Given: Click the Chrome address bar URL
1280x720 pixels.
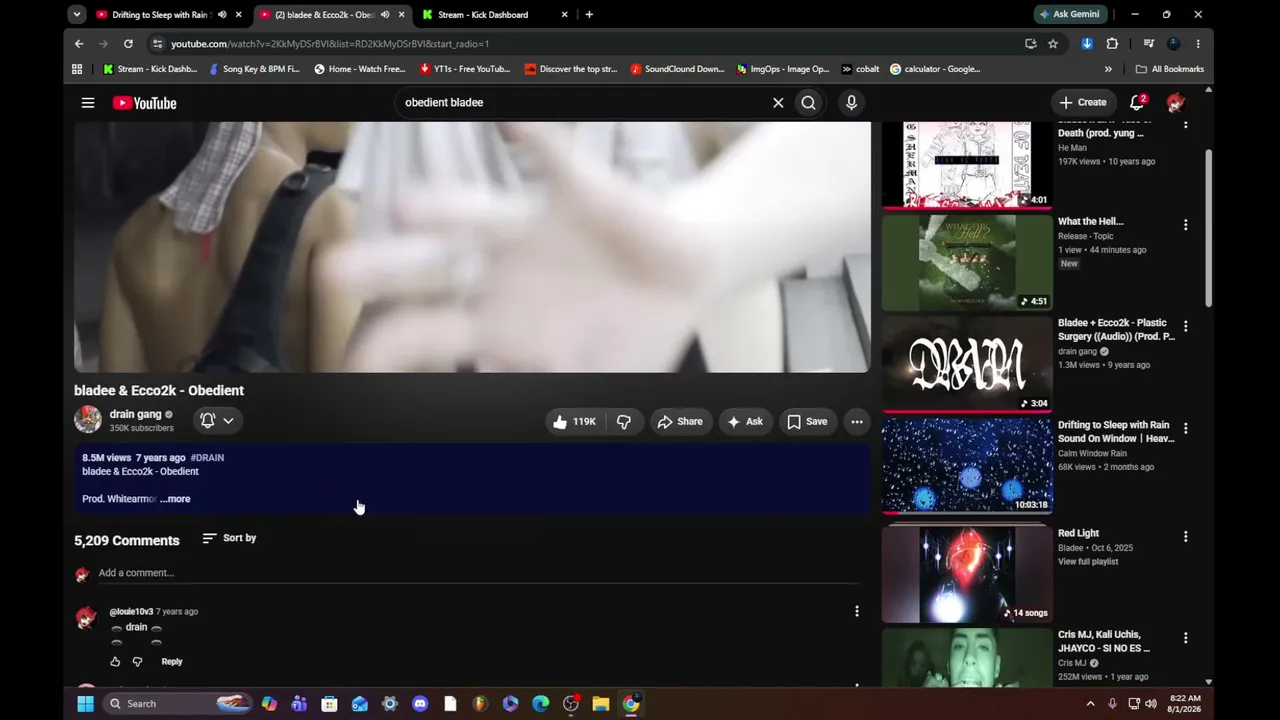Looking at the screenshot, I should click(x=330, y=44).
